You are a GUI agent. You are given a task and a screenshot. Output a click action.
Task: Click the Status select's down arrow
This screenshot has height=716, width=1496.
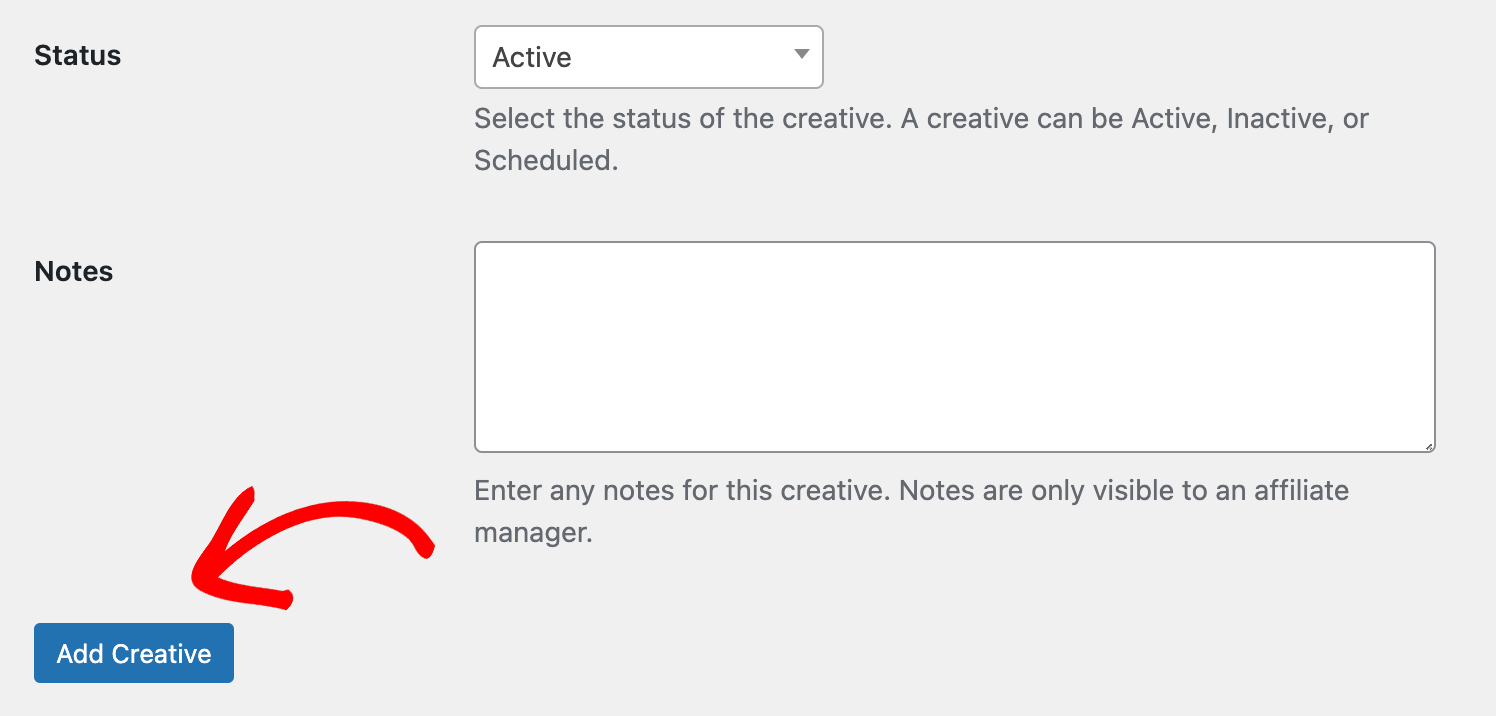pos(801,54)
